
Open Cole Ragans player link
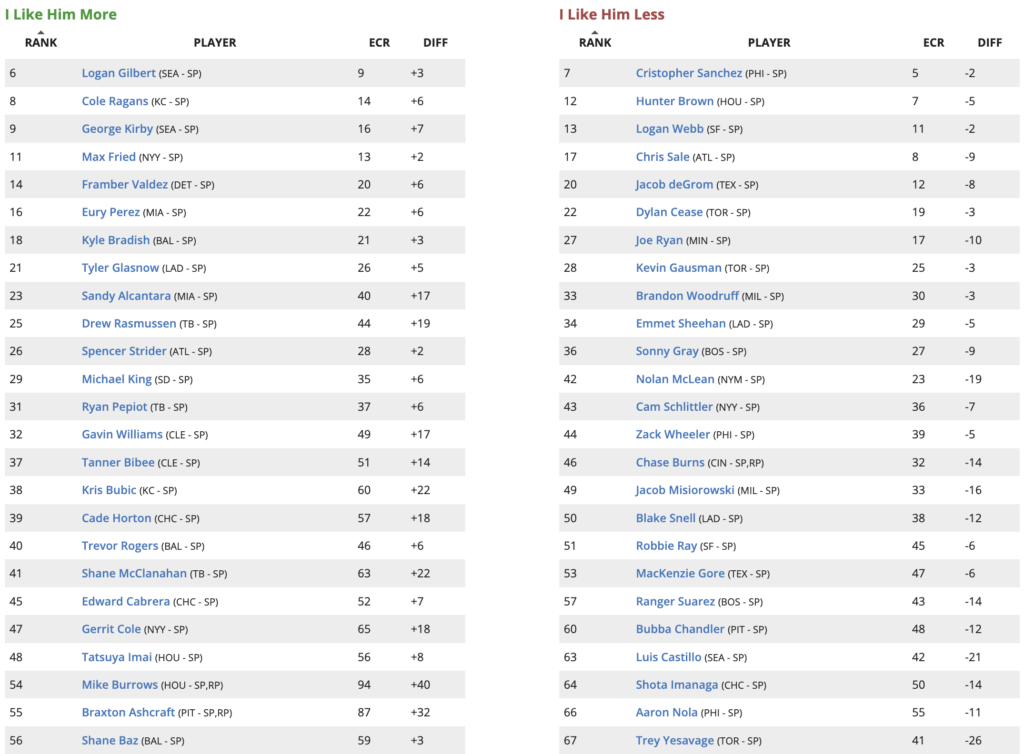click(x=115, y=102)
